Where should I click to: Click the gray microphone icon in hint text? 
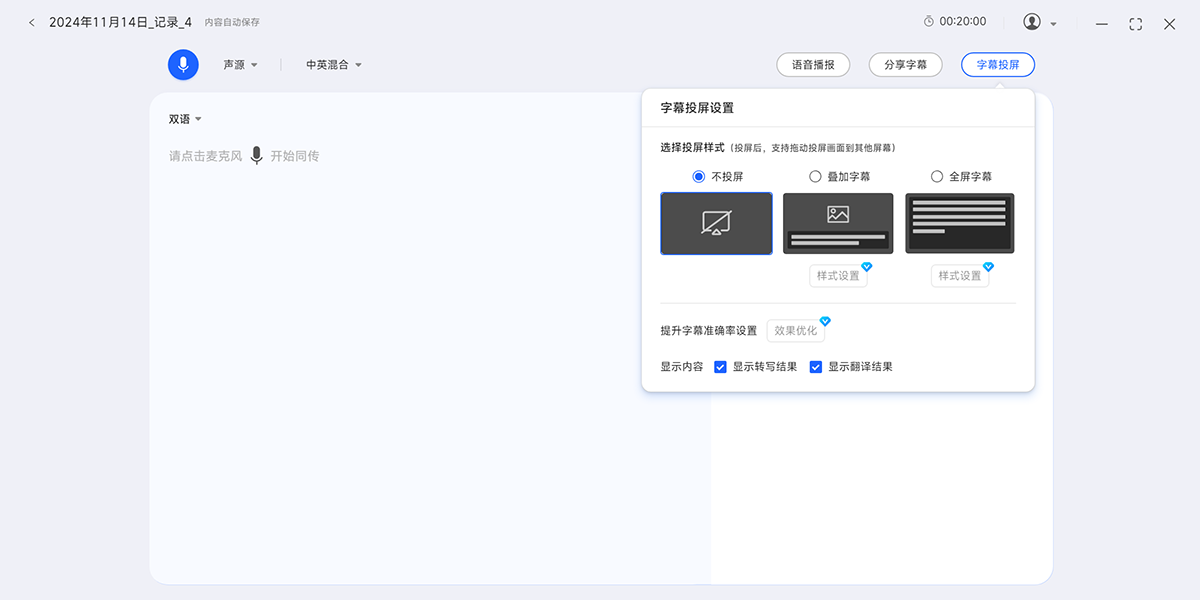[256, 156]
